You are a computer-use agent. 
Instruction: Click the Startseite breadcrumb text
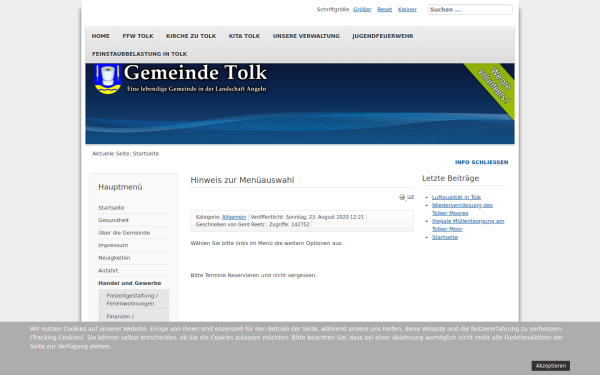click(x=146, y=154)
